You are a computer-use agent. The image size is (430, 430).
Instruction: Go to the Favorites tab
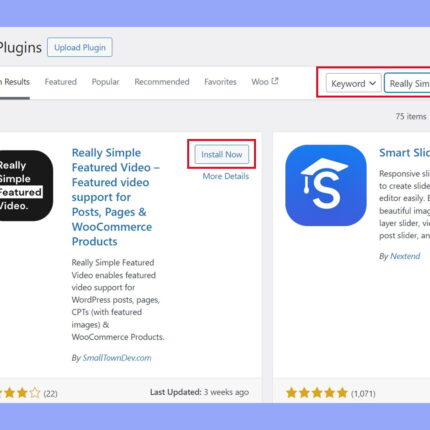point(220,82)
